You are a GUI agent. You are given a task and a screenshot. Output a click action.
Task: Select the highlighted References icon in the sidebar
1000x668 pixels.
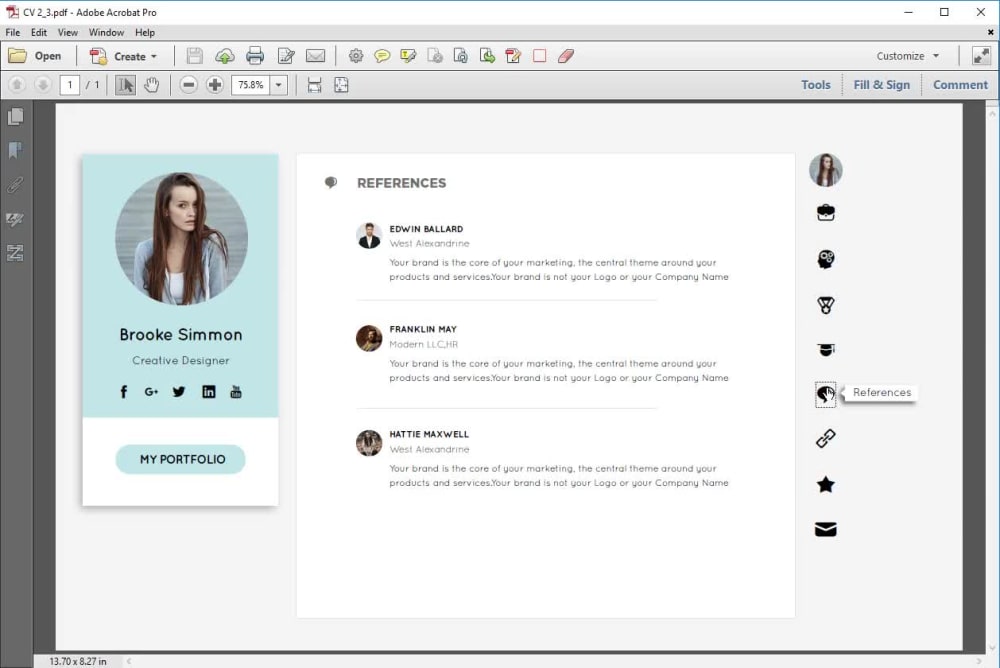coord(825,393)
